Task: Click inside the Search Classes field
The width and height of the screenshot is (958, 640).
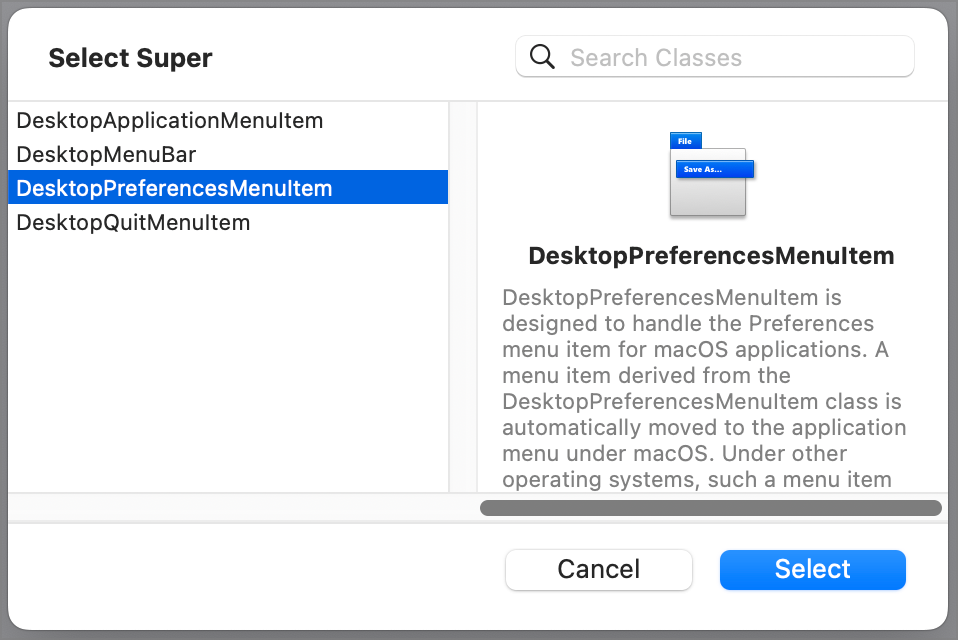Action: tap(720, 57)
